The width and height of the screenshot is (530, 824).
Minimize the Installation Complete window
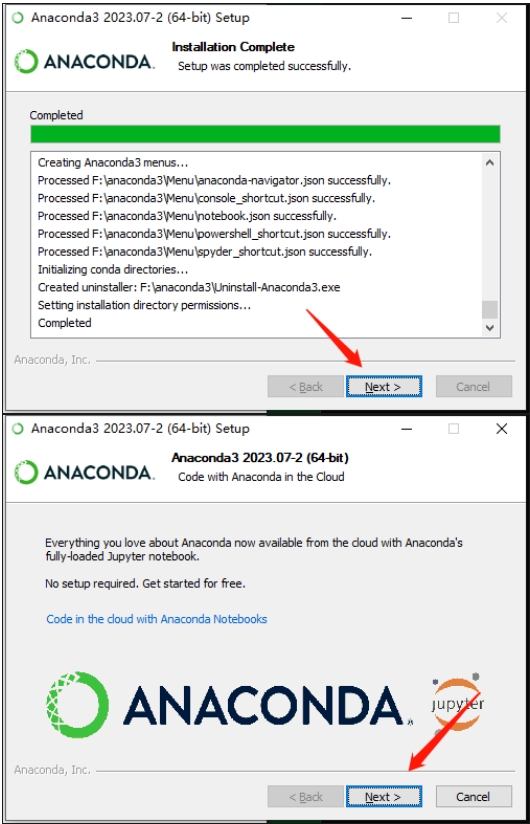coord(407,18)
